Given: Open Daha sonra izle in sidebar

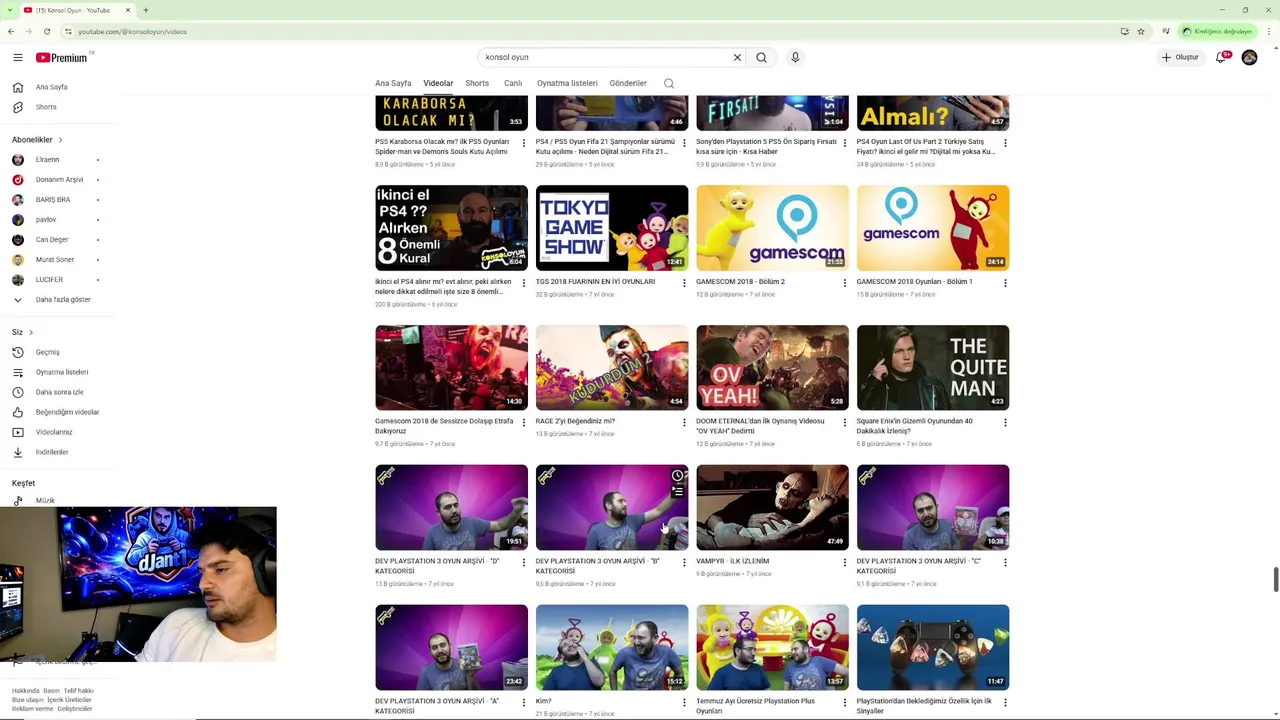Looking at the screenshot, I should click(x=58, y=392).
